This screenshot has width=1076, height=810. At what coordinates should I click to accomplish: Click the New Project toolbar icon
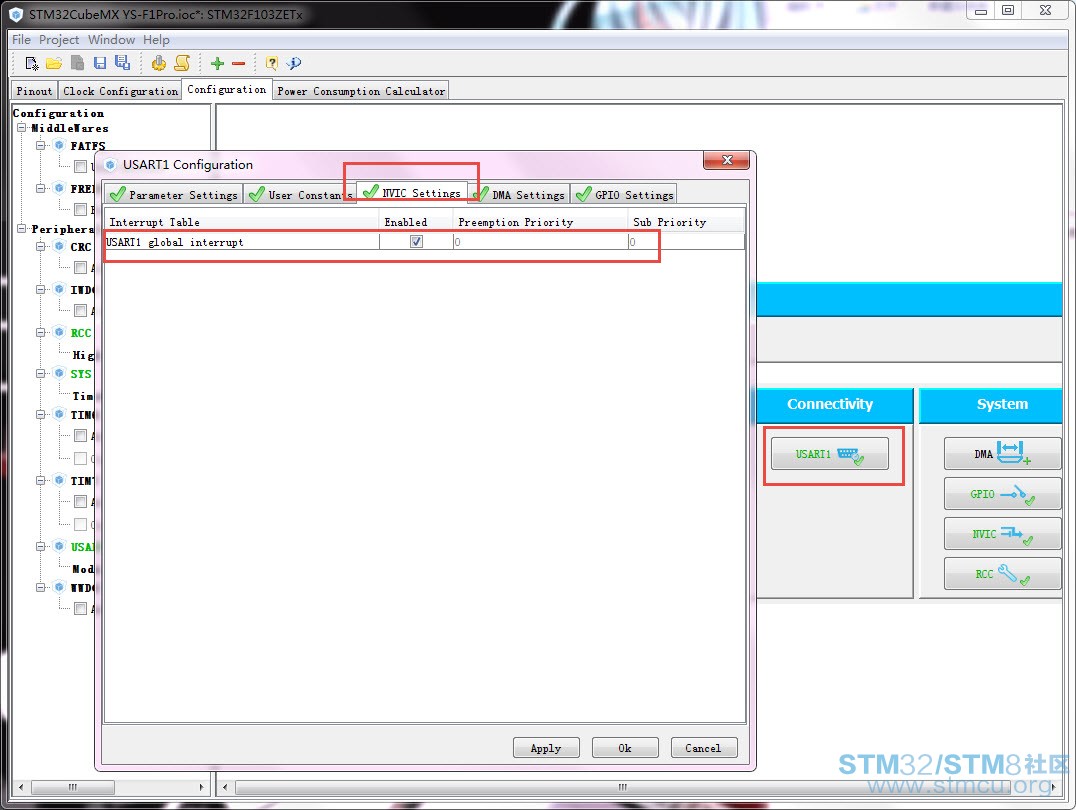32,63
